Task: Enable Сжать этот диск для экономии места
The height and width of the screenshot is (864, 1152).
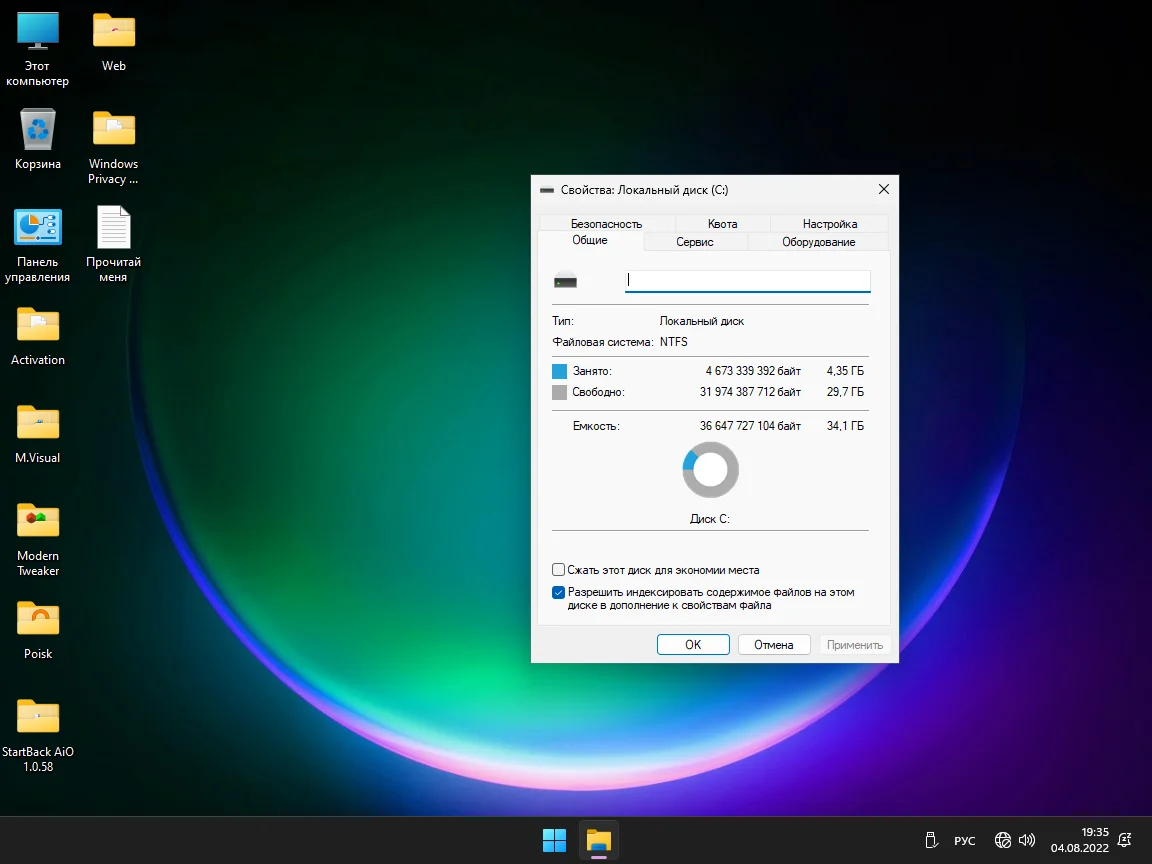Action: click(x=559, y=570)
